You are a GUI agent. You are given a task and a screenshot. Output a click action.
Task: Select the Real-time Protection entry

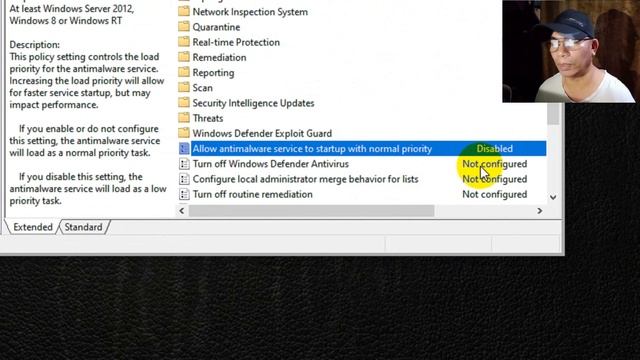click(236, 42)
